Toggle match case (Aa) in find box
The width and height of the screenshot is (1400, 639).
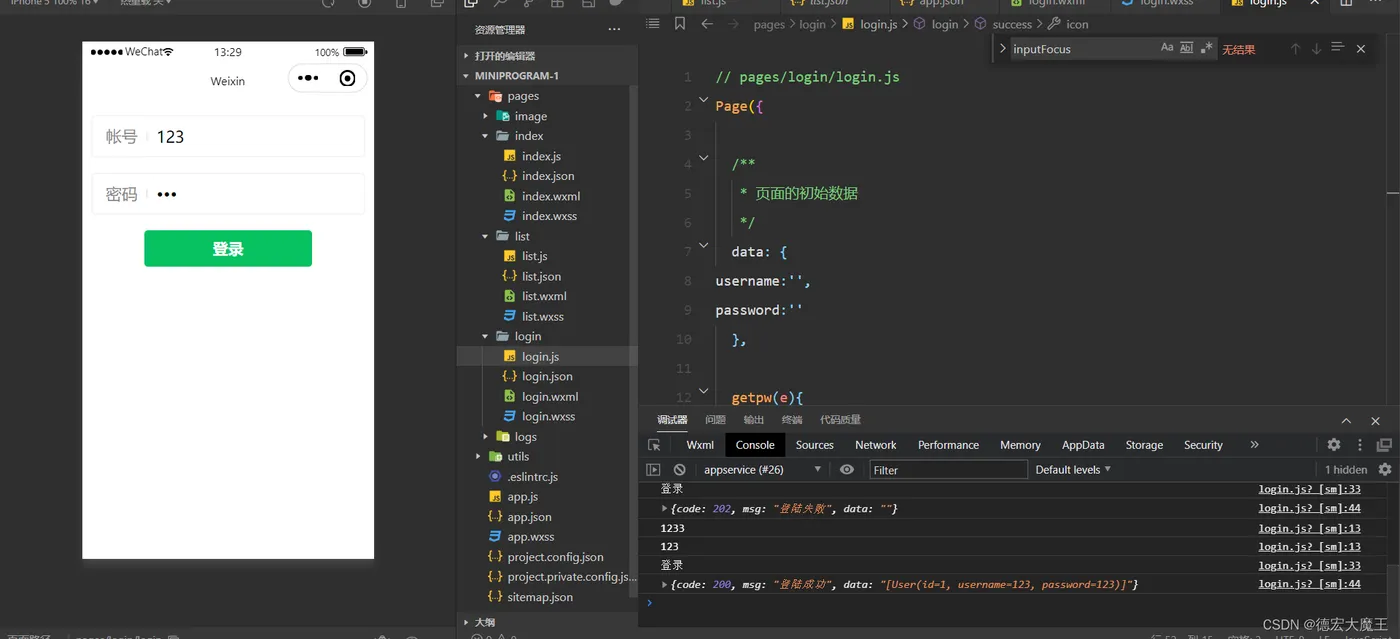pos(1167,48)
